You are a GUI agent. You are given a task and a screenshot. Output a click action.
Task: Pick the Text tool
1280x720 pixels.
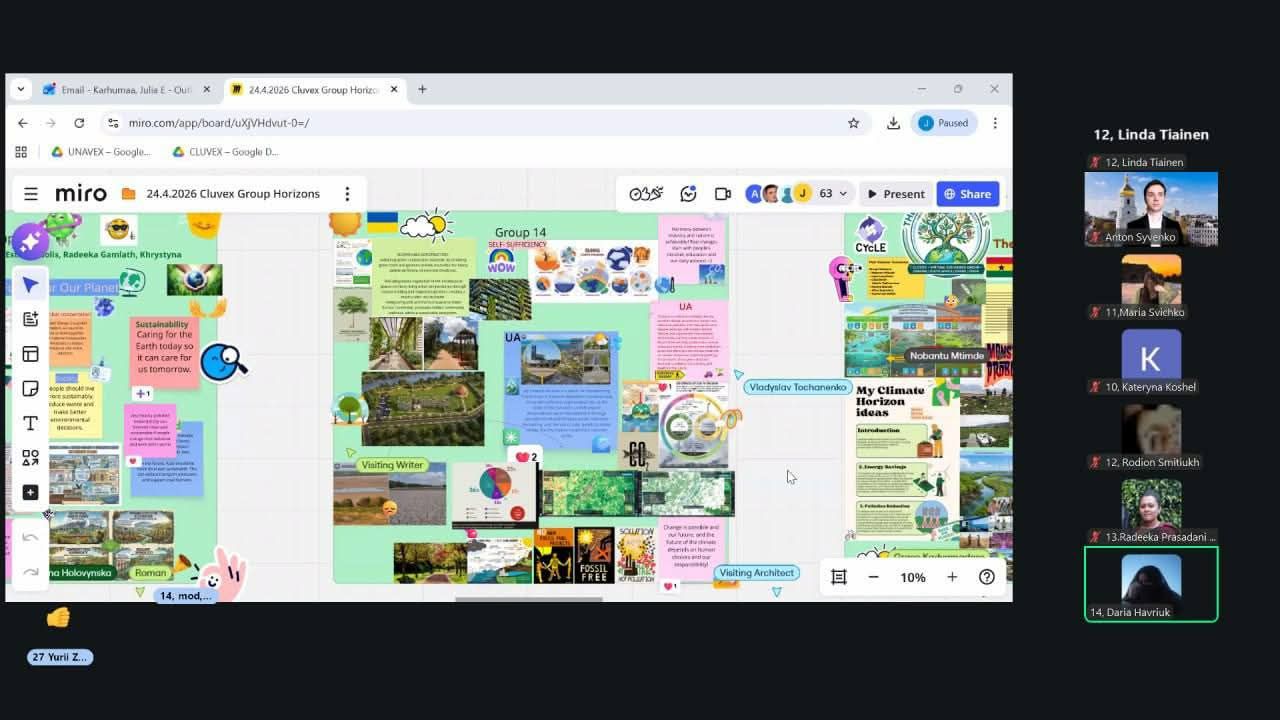point(30,423)
